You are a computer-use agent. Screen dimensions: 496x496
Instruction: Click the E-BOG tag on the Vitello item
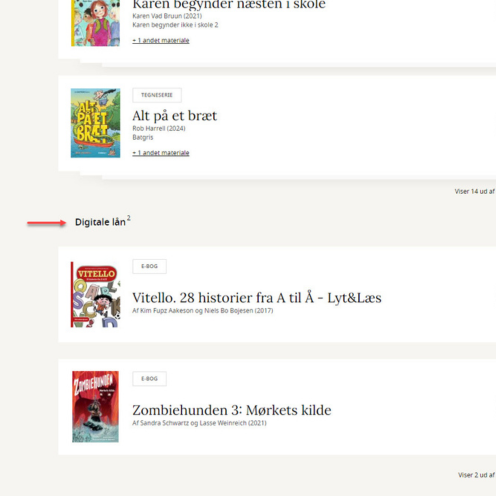pyautogui.click(x=149, y=266)
